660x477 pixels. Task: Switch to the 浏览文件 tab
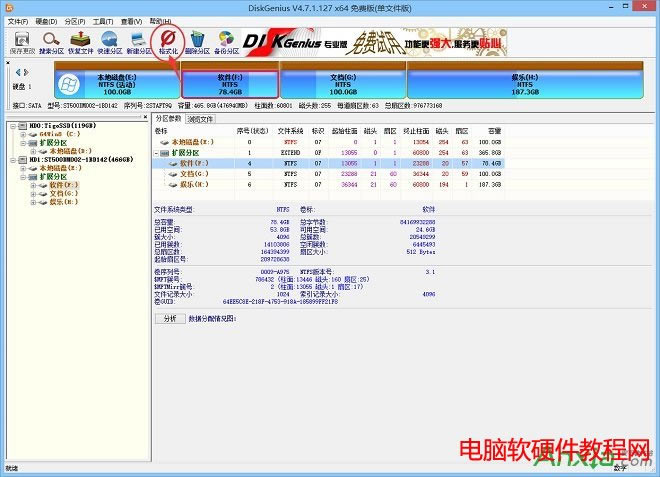(200, 120)
